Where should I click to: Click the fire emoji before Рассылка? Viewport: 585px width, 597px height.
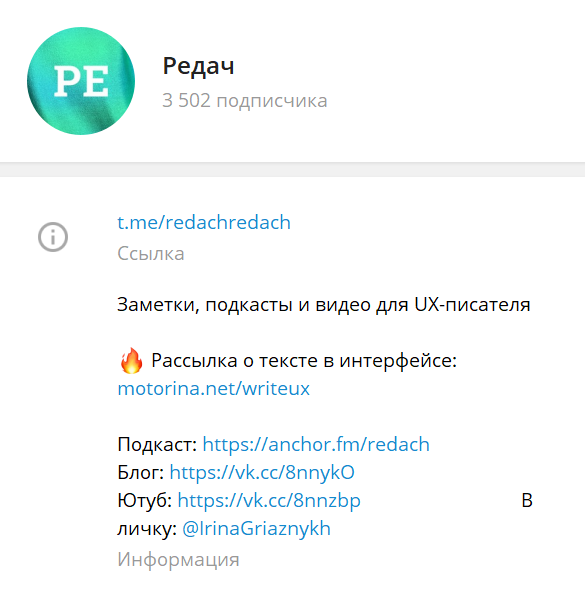(131, 361)
